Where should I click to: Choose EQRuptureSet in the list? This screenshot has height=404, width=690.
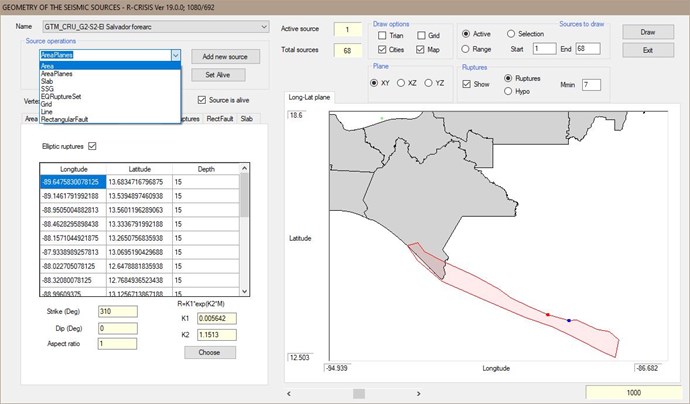point(110,96)
